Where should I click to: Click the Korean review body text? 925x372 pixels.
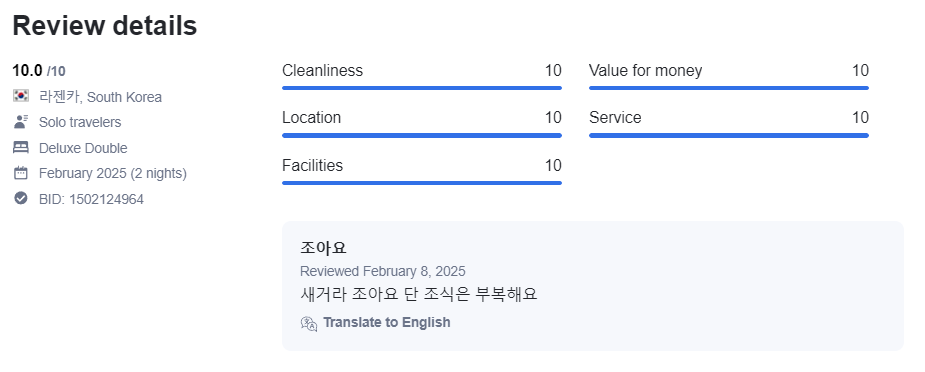[419, 294]
